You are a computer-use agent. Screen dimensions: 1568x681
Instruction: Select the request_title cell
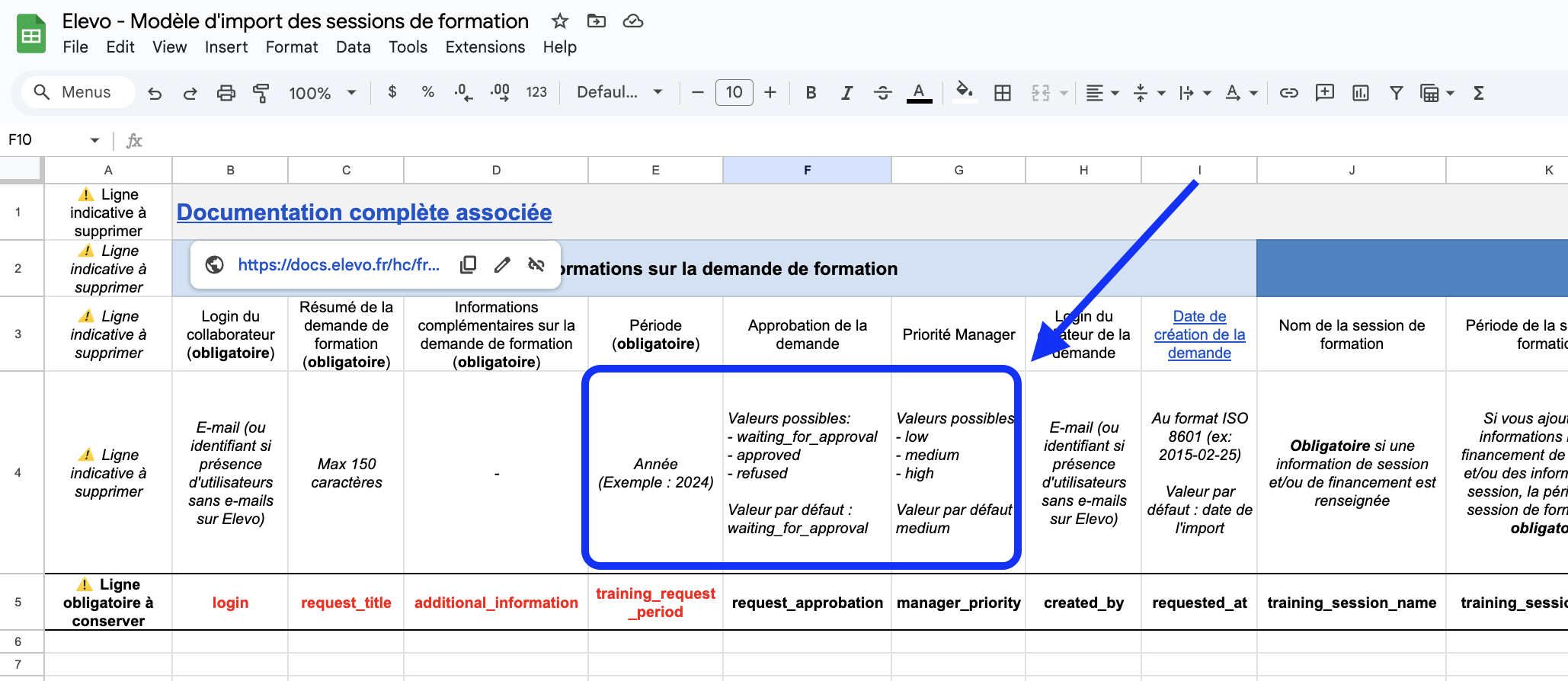(x=346, y=603)
